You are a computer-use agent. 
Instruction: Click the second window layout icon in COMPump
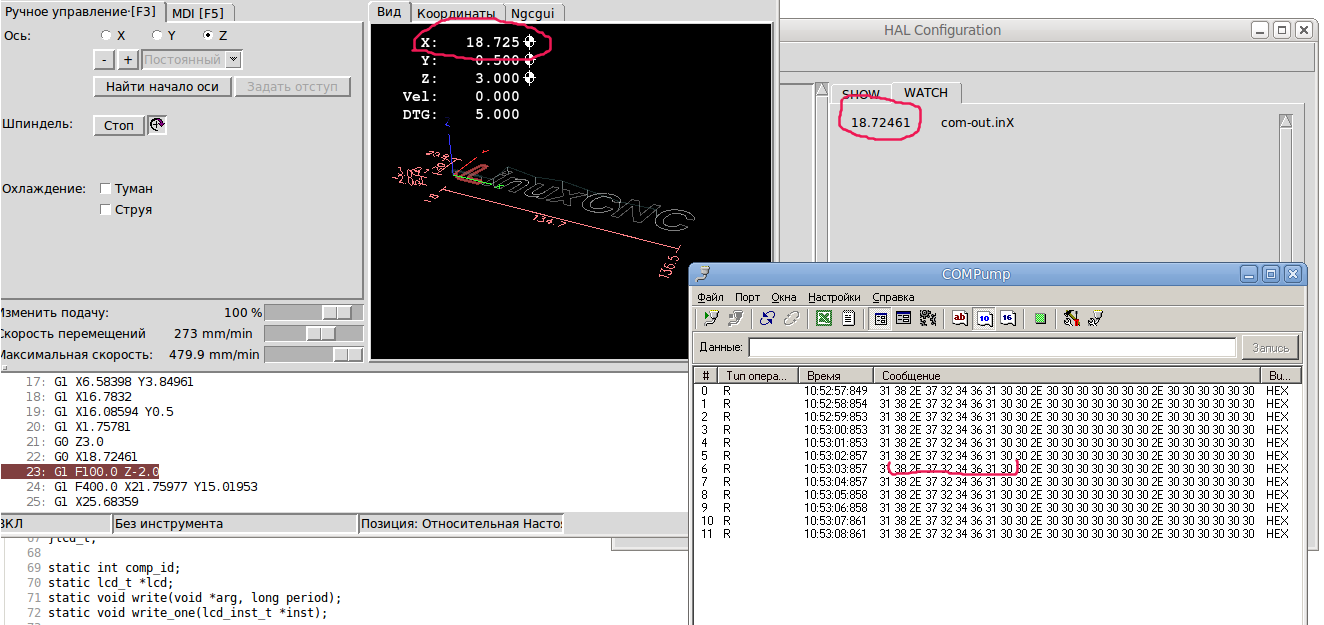pos(903,318)
